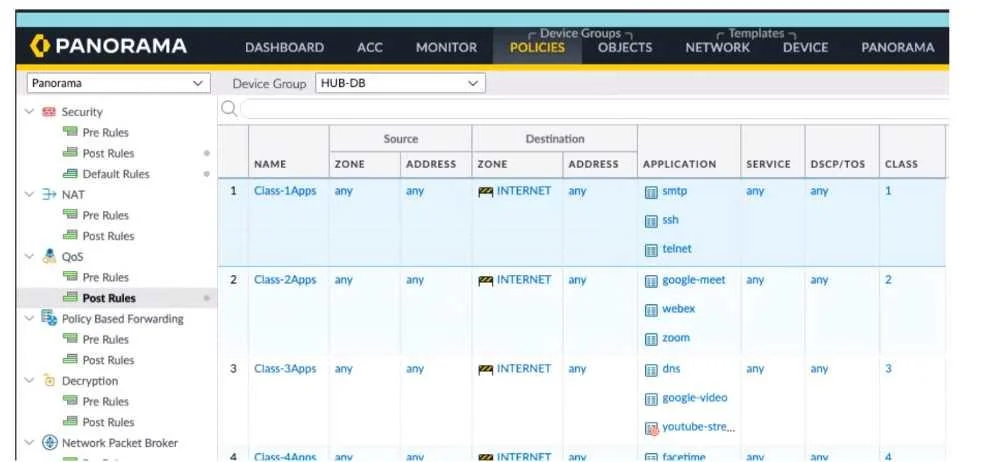
Task: Select Security Pre Rules in tree
Action: tap(105, 132)
